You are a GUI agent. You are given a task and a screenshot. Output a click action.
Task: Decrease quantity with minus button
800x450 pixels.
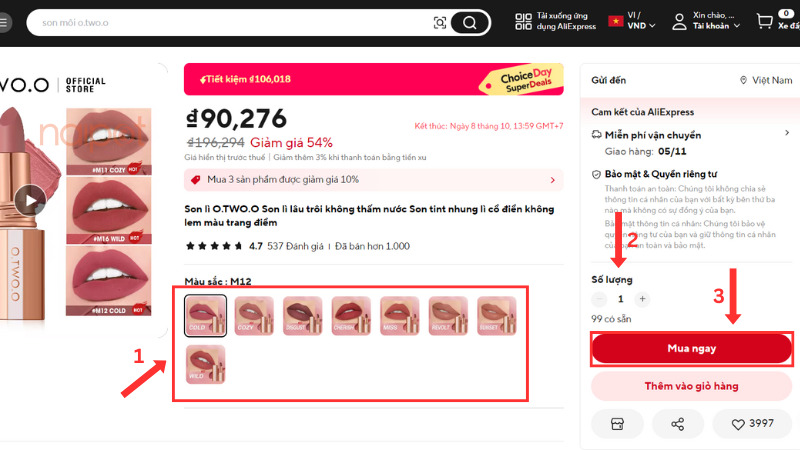tap(599, 299)
